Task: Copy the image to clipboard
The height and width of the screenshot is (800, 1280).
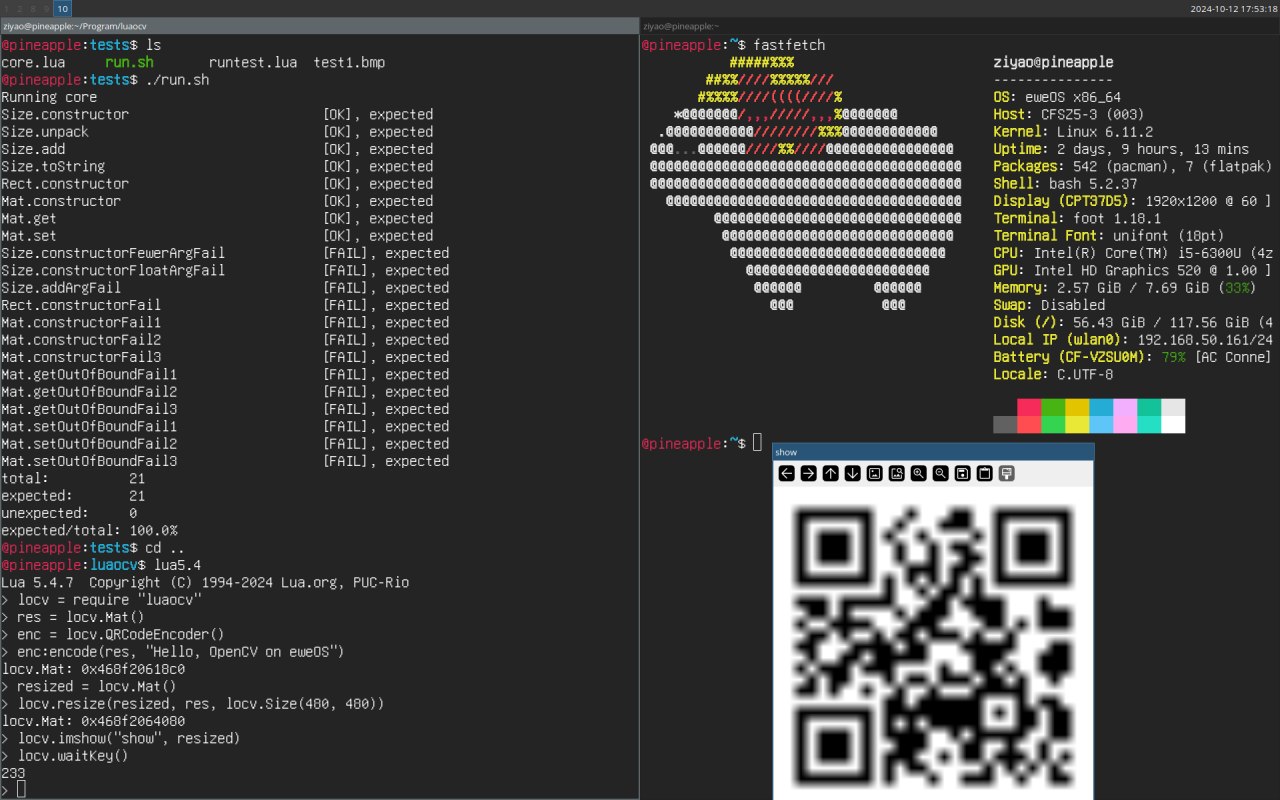Action: [x=985, y=473]
